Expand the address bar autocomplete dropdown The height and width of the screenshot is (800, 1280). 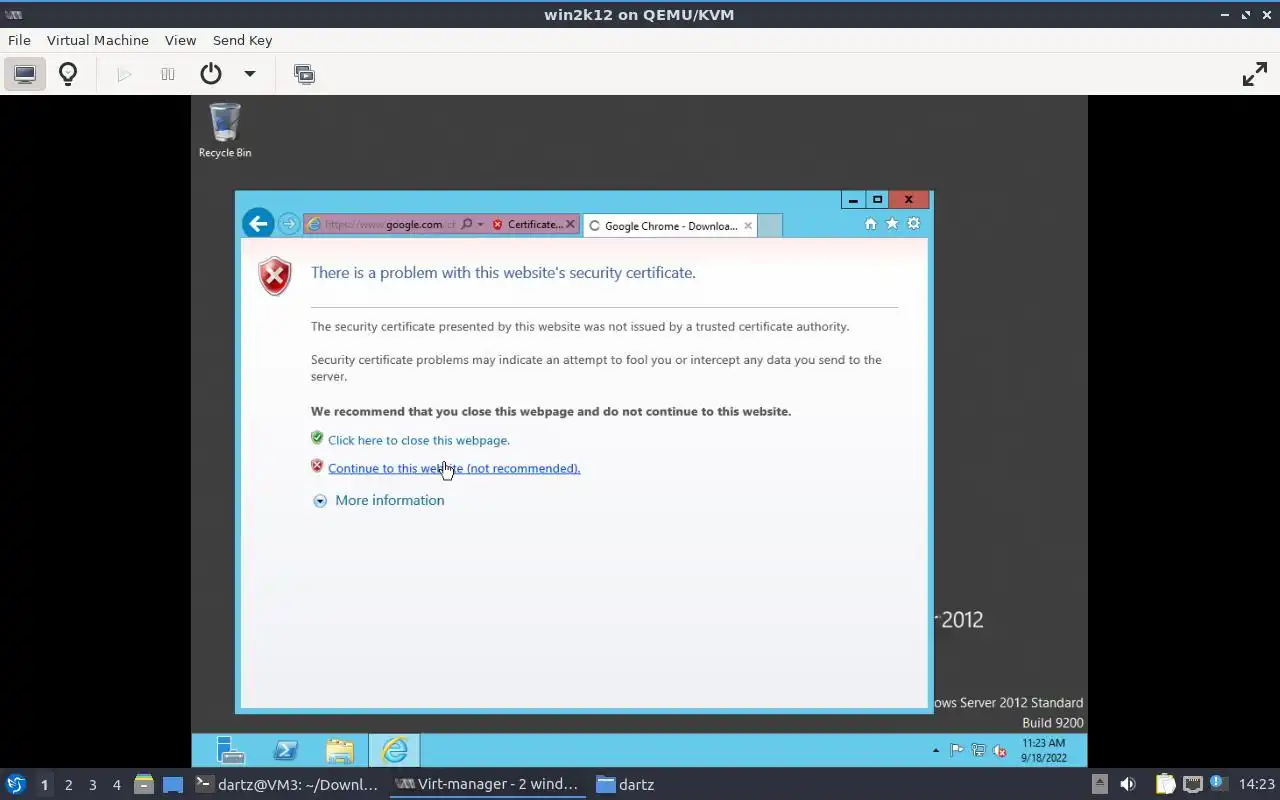coord(480,224)
